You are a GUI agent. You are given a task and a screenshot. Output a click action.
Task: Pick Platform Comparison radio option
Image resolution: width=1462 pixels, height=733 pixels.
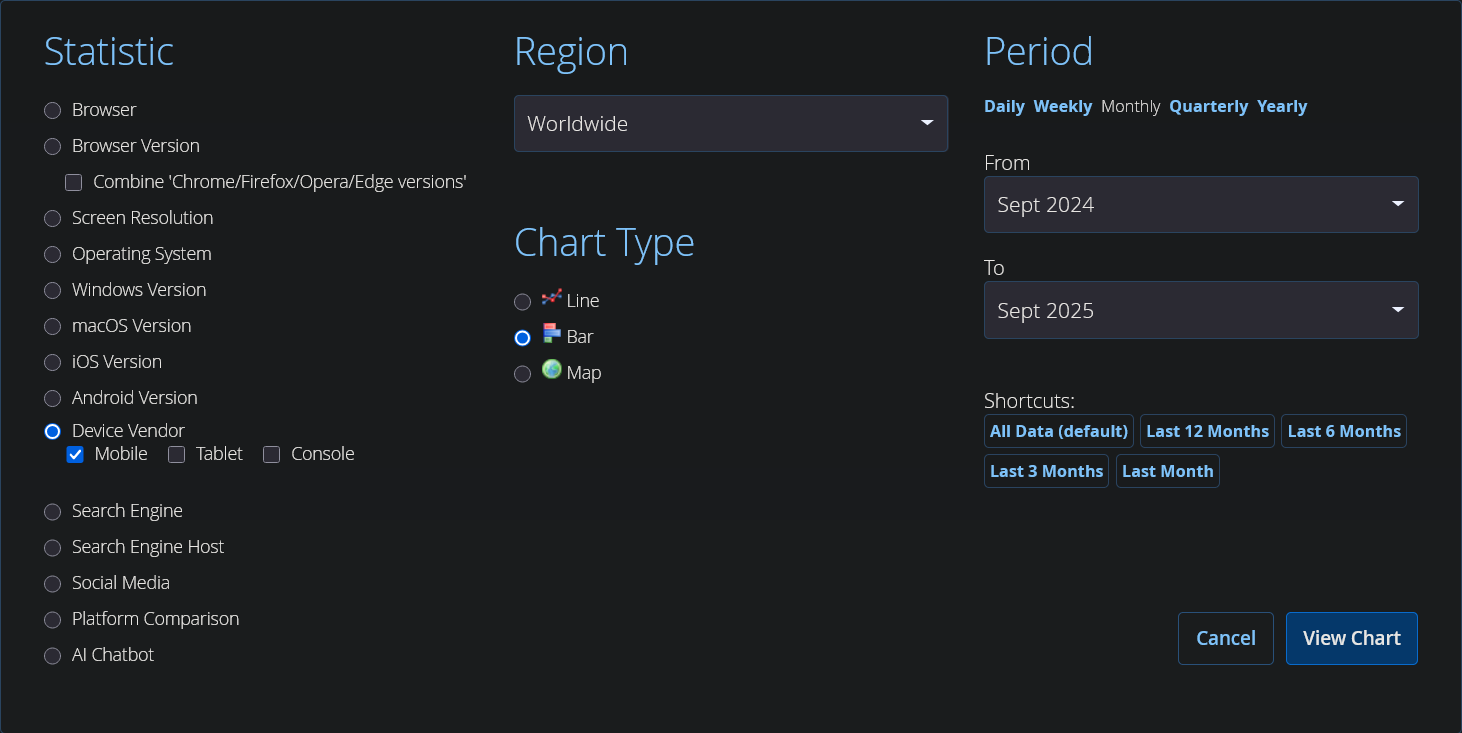click(53, 620)
